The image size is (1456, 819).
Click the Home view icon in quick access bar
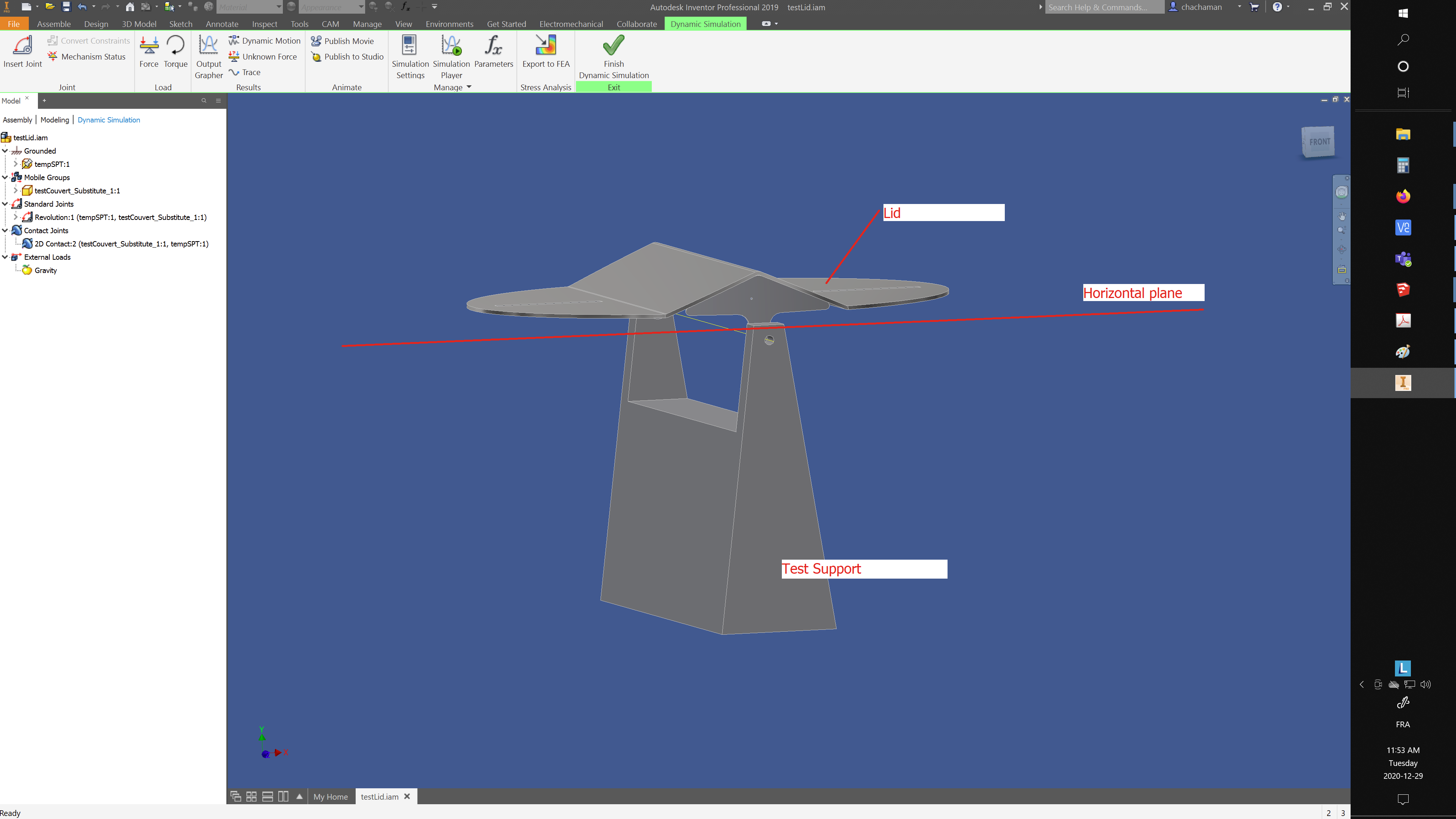click(x=130, y=7)
